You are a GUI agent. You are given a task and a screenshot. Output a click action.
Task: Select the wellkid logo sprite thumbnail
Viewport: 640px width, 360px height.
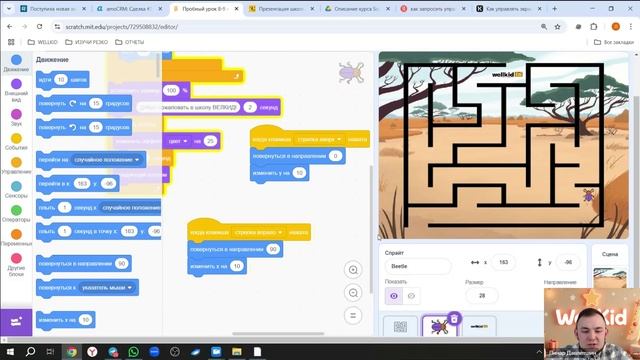click(x=479, y=326)
